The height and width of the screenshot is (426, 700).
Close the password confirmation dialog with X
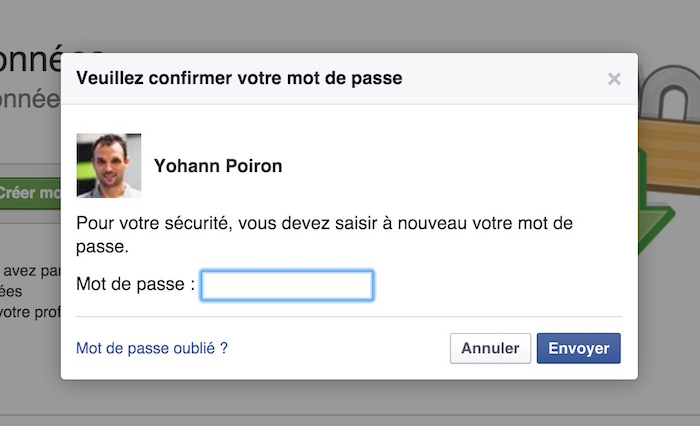tap(614, 79)
